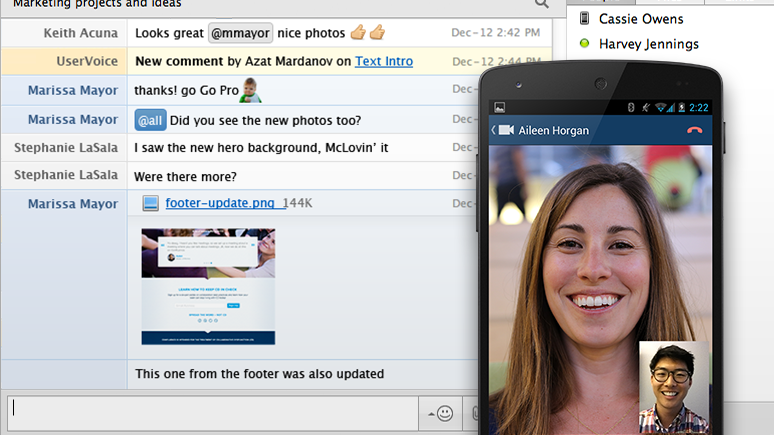Click the @all mention tag
The image size is (774, 435).
pyautogui.click(x=150, y=120)
